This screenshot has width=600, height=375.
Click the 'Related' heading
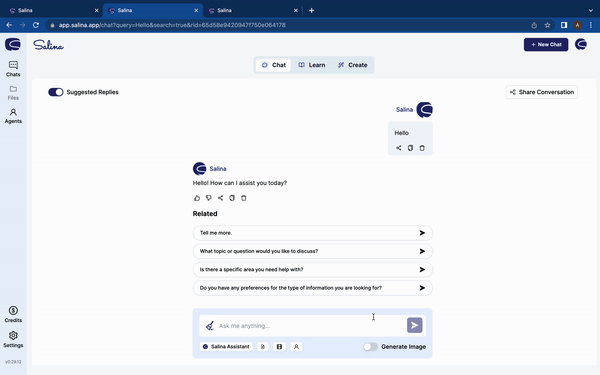pos(205,214)
